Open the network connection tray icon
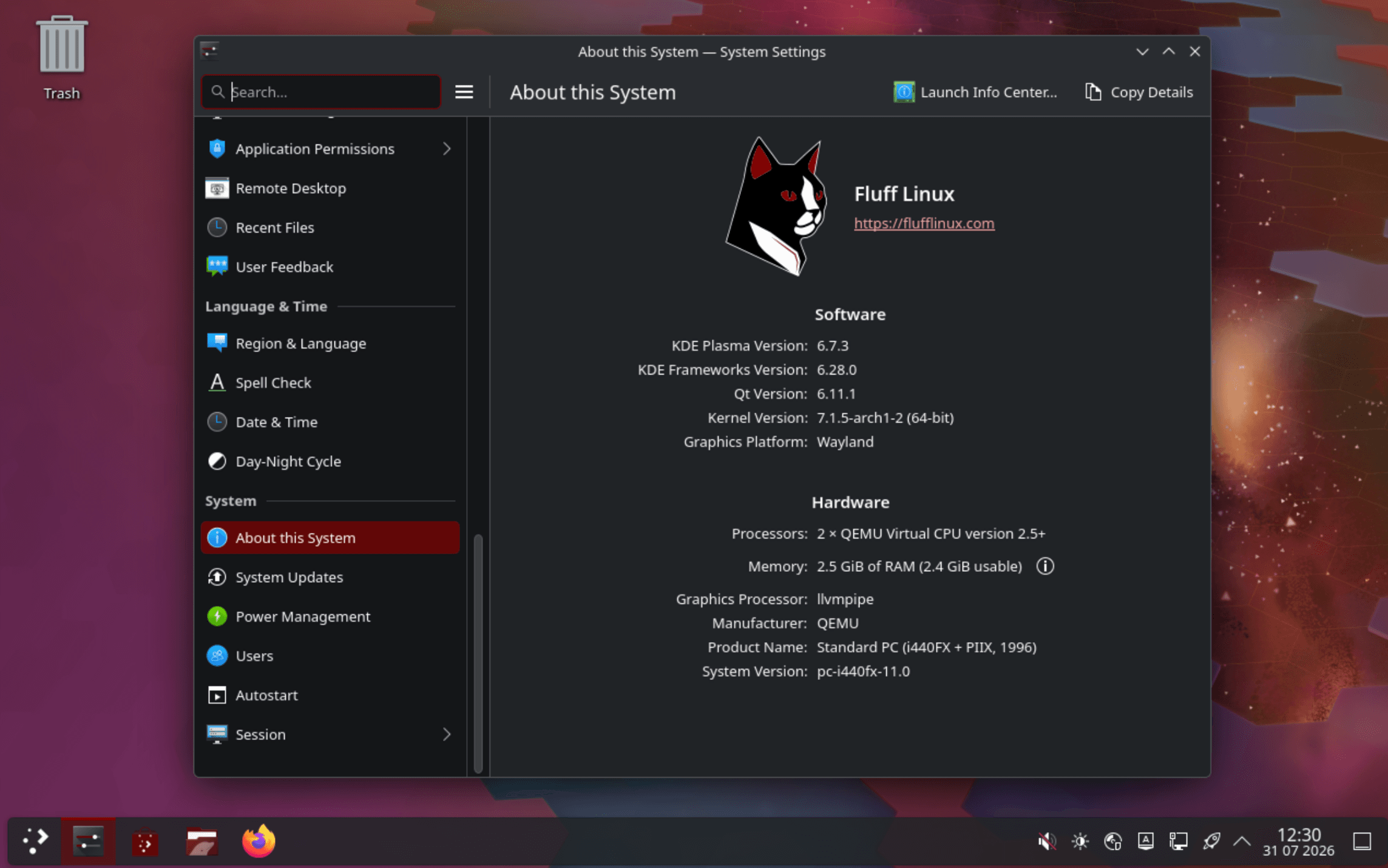 click(x=1178, y=841)
